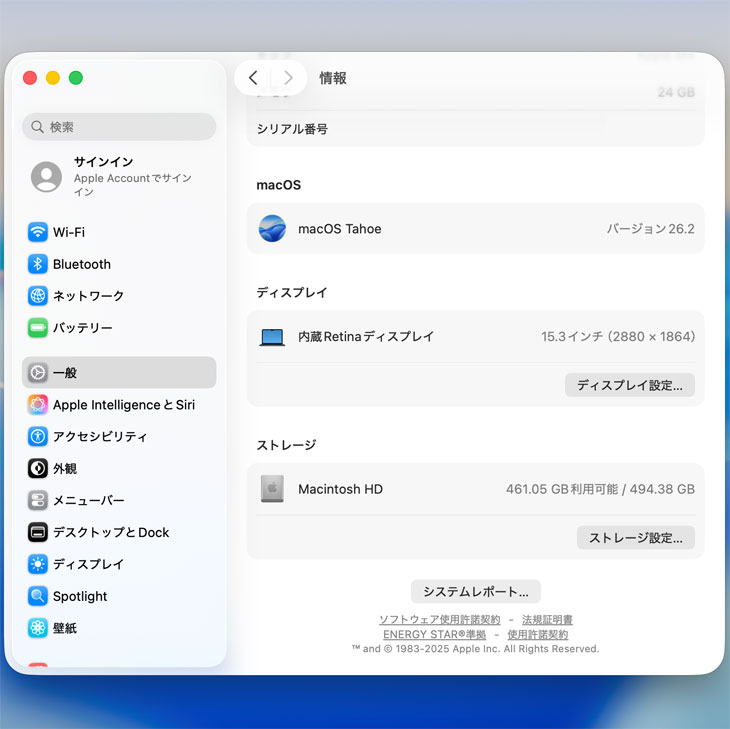This screenshot has height=729, width=730.
Task: Open ソフトウェア使用許諾契約 link
Action: 439,620
